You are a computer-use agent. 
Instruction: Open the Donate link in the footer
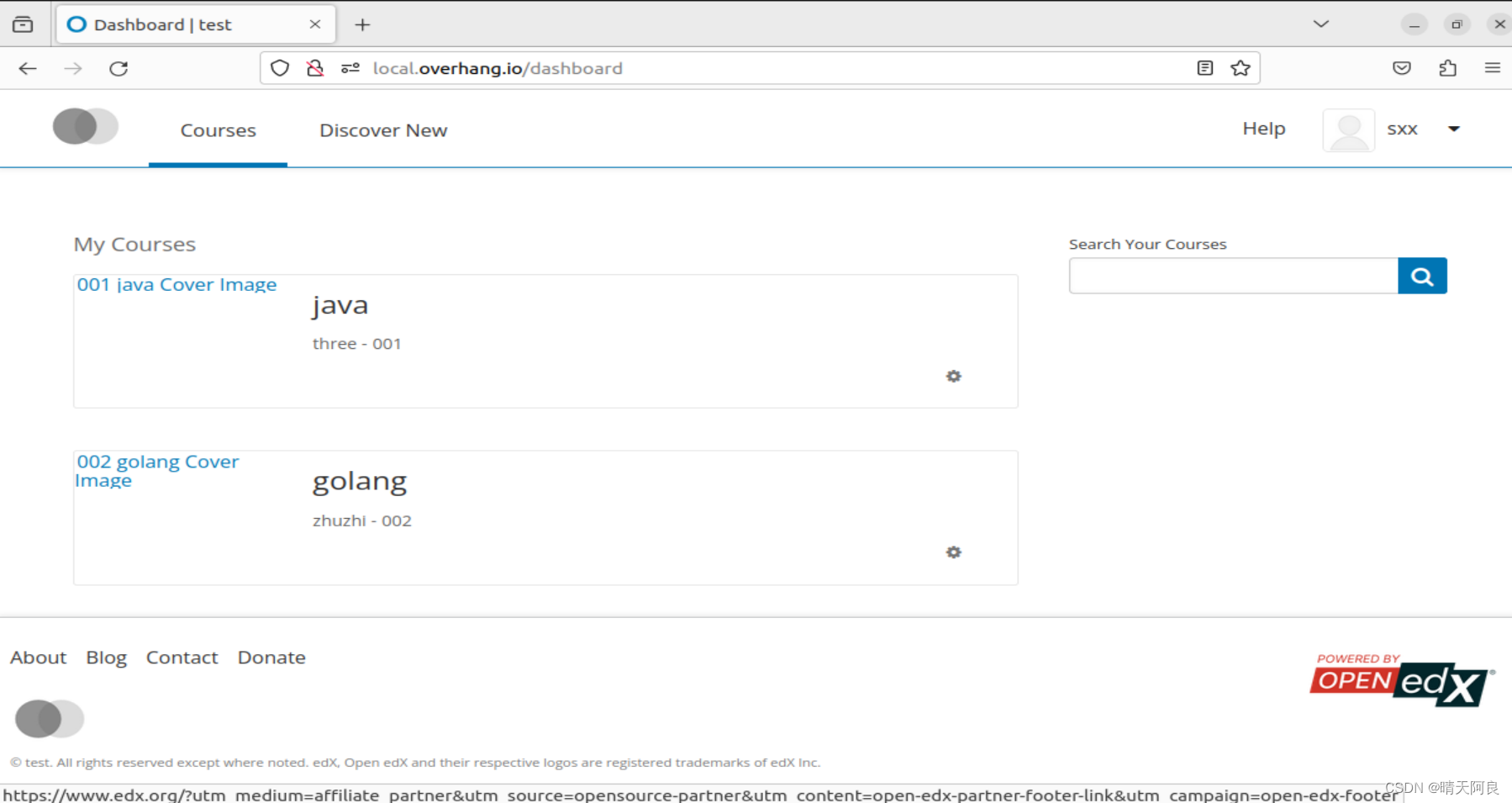coord(271,658)
